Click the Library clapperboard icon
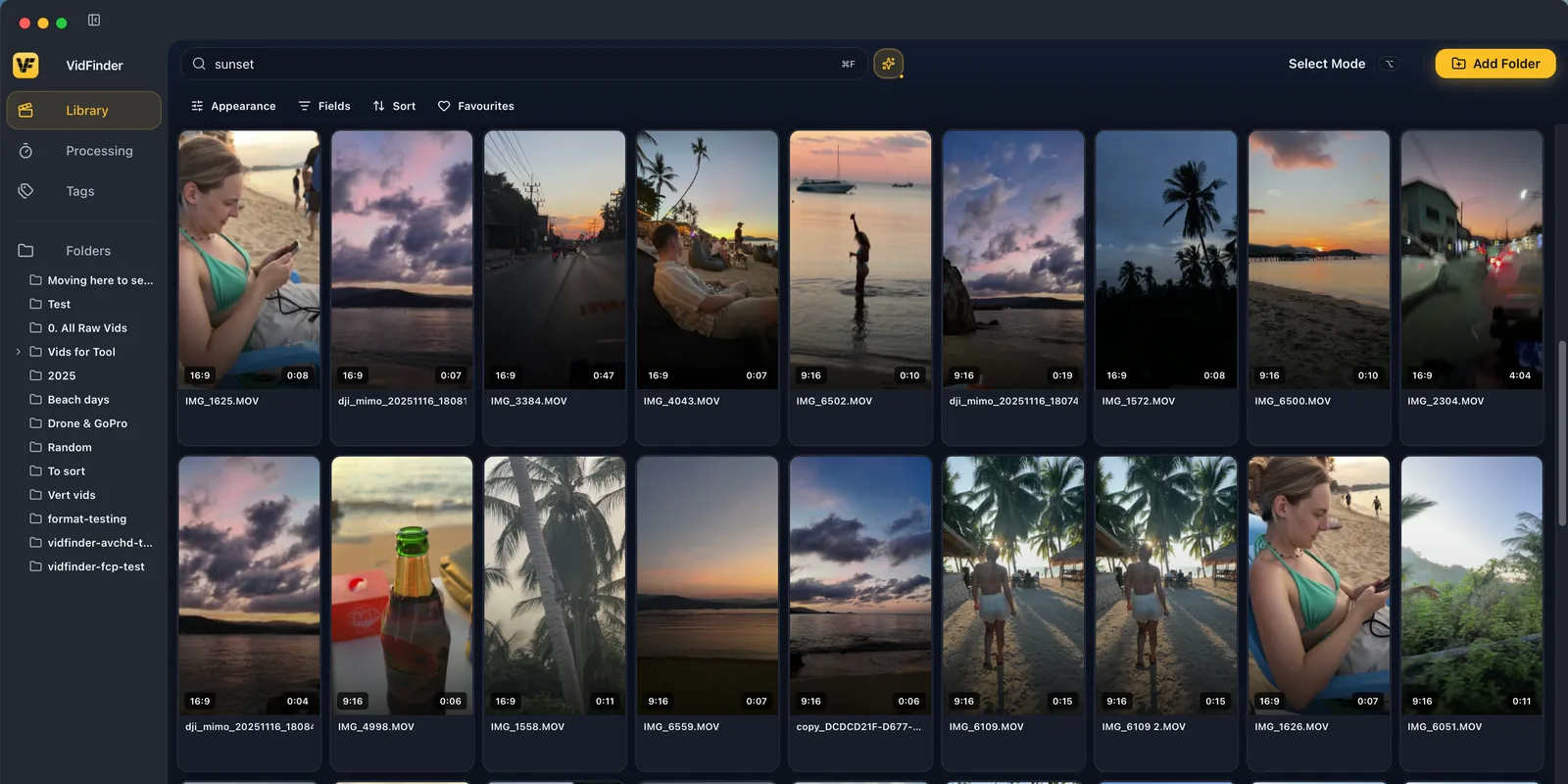Screen dimensions: 1568x784 pos(25,111)
